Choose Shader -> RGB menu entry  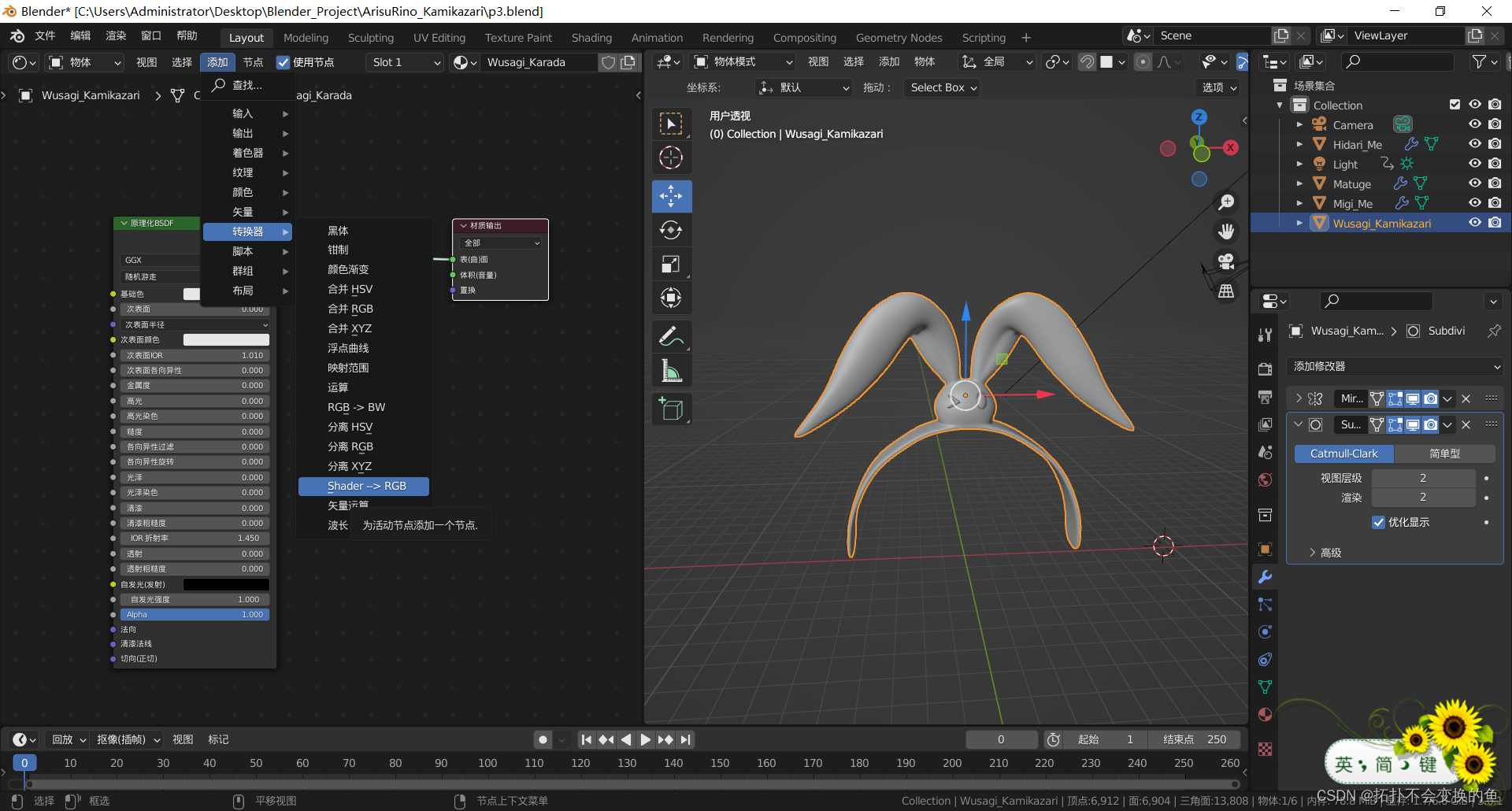[x=364, y=486]
